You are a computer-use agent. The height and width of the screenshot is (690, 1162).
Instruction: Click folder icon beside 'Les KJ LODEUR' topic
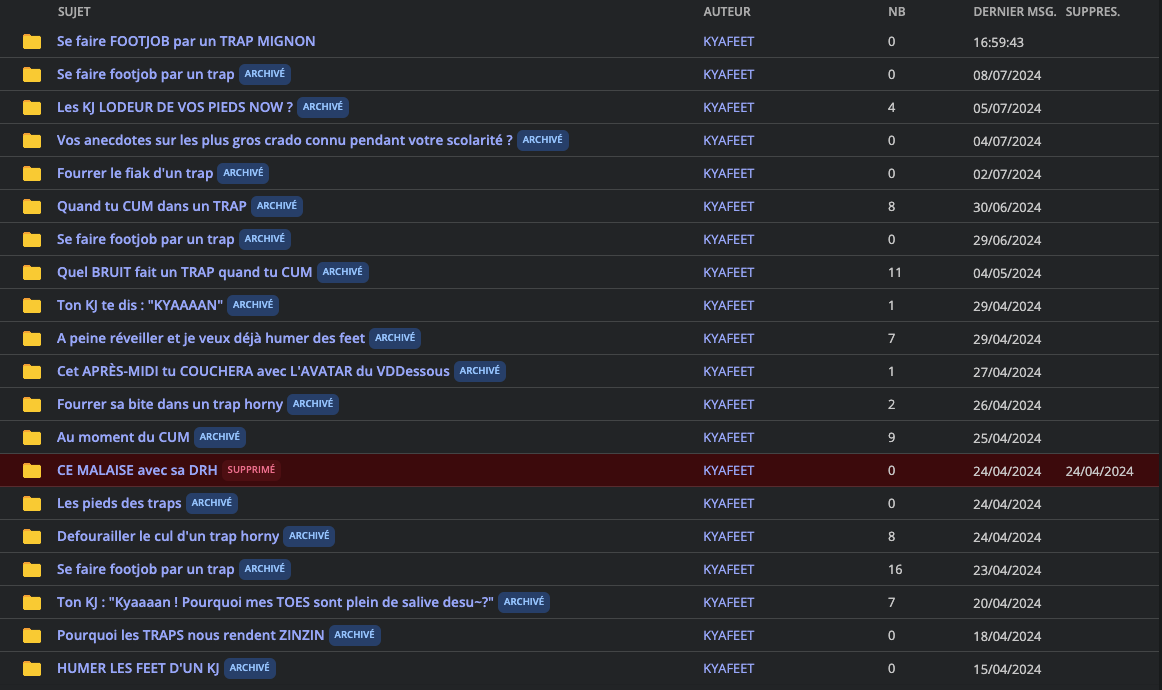click(32, 107)
